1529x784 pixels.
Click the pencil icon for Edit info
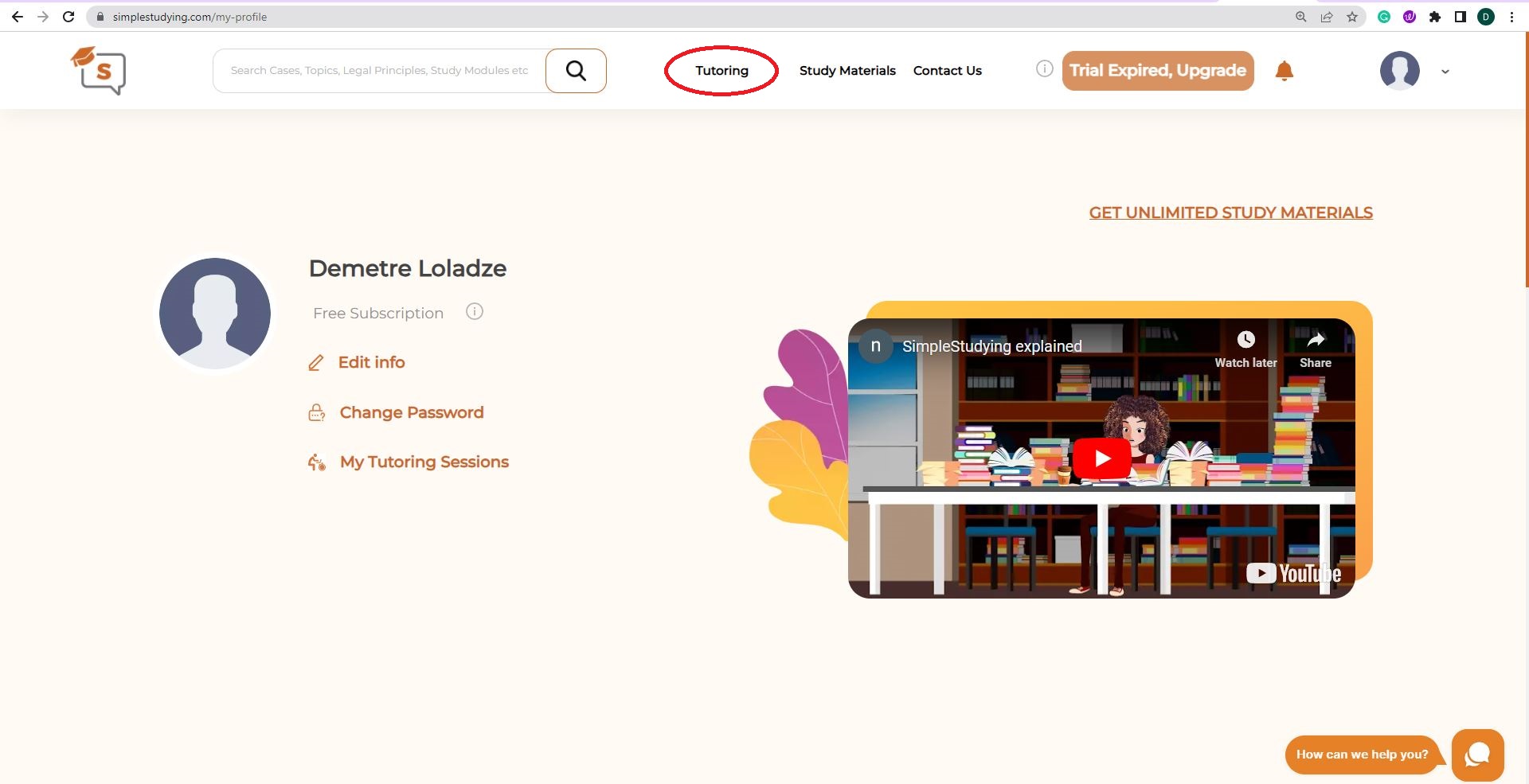[x=316, y=363]
